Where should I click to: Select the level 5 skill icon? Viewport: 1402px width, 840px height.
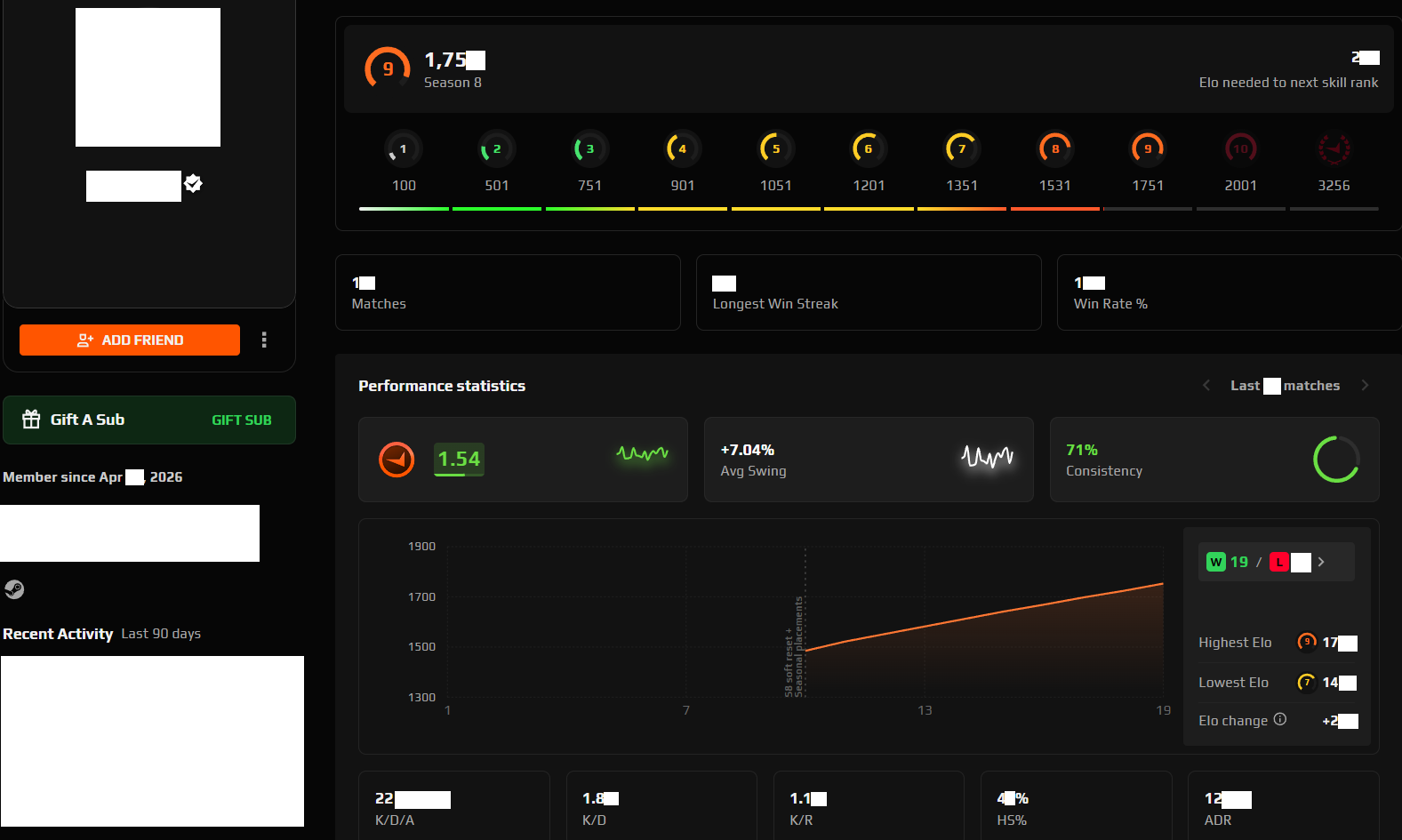(x=775, y=149)
